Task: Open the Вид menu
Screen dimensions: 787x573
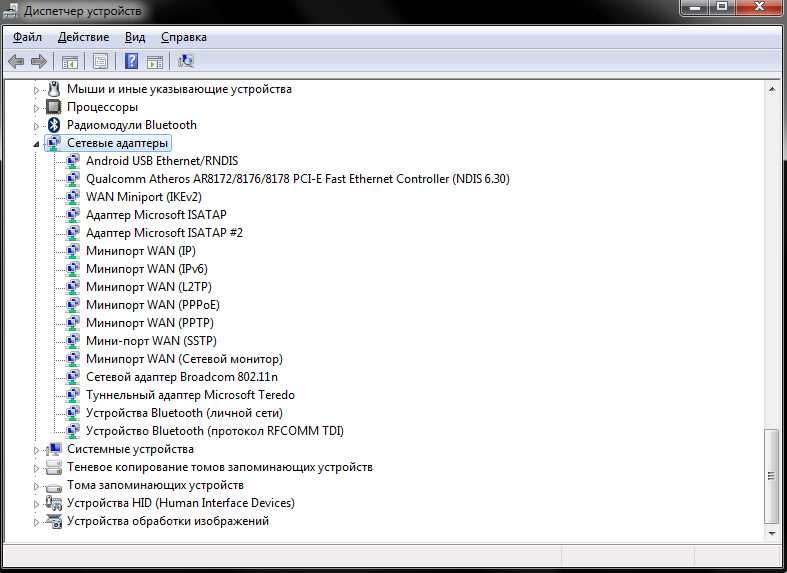Action: point(135,37)
